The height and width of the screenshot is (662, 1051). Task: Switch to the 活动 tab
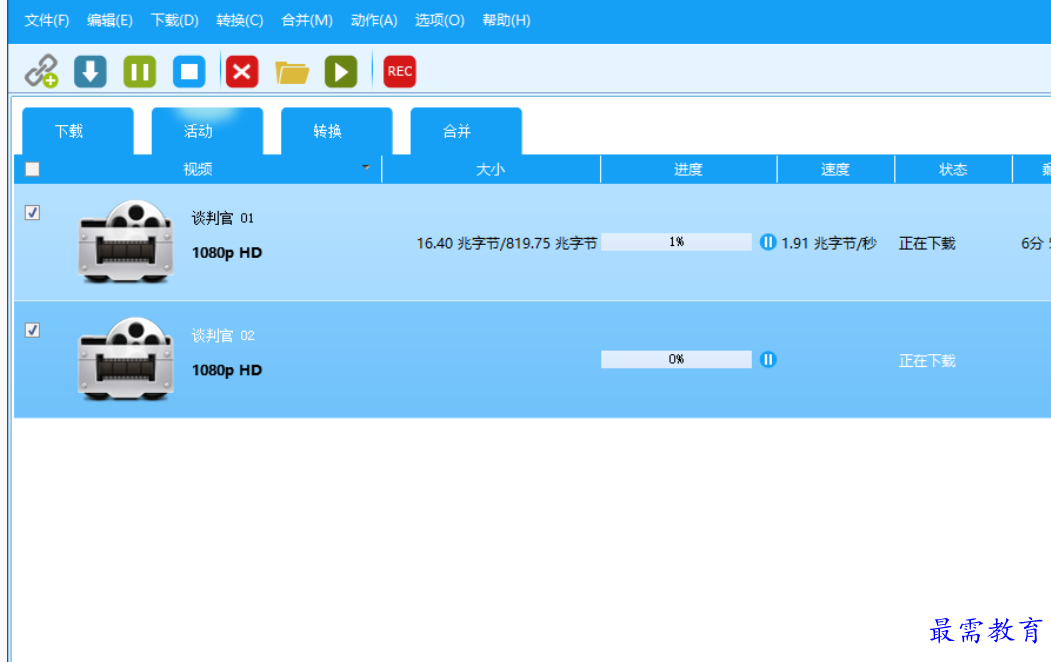tap(207, 131)
